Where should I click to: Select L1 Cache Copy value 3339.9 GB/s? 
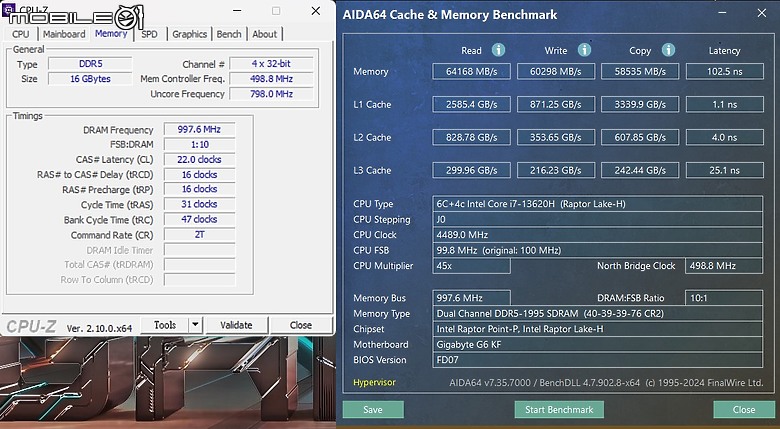[640, 105]
